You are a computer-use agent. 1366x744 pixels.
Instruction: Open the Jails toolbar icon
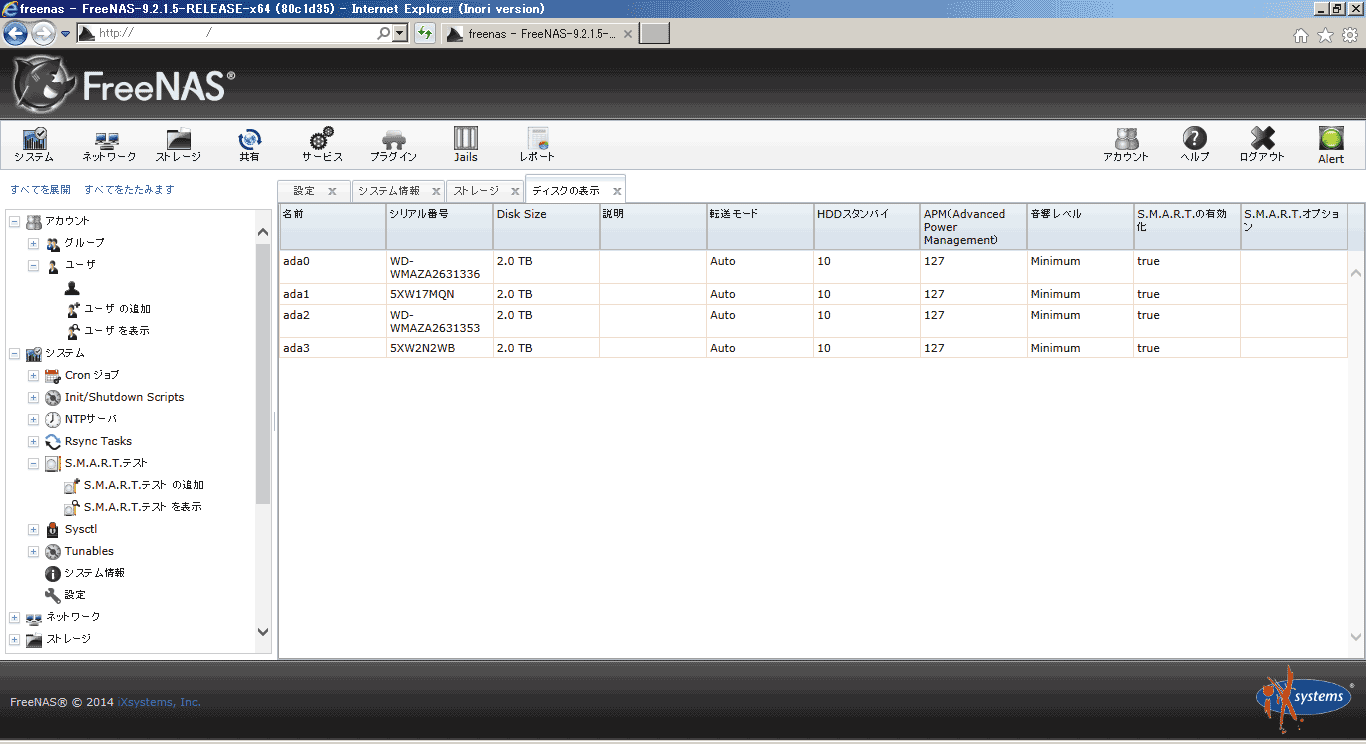(x=466, y=145)
